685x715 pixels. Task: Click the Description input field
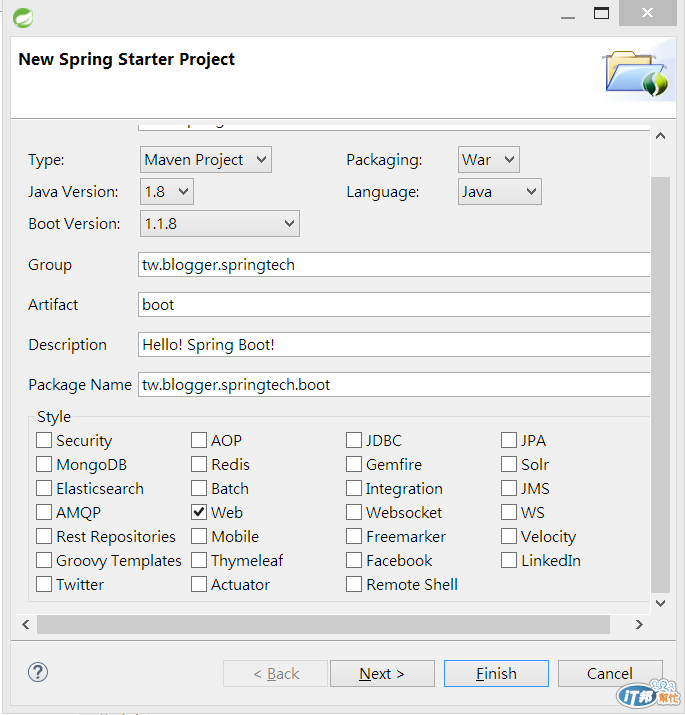pyautogui.click(x=394, y=345)
